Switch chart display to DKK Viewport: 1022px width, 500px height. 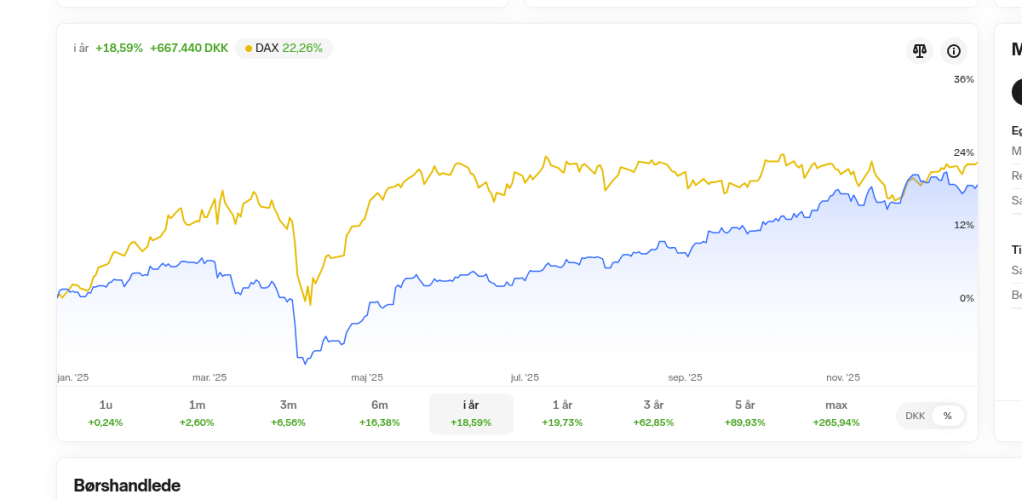915,415
